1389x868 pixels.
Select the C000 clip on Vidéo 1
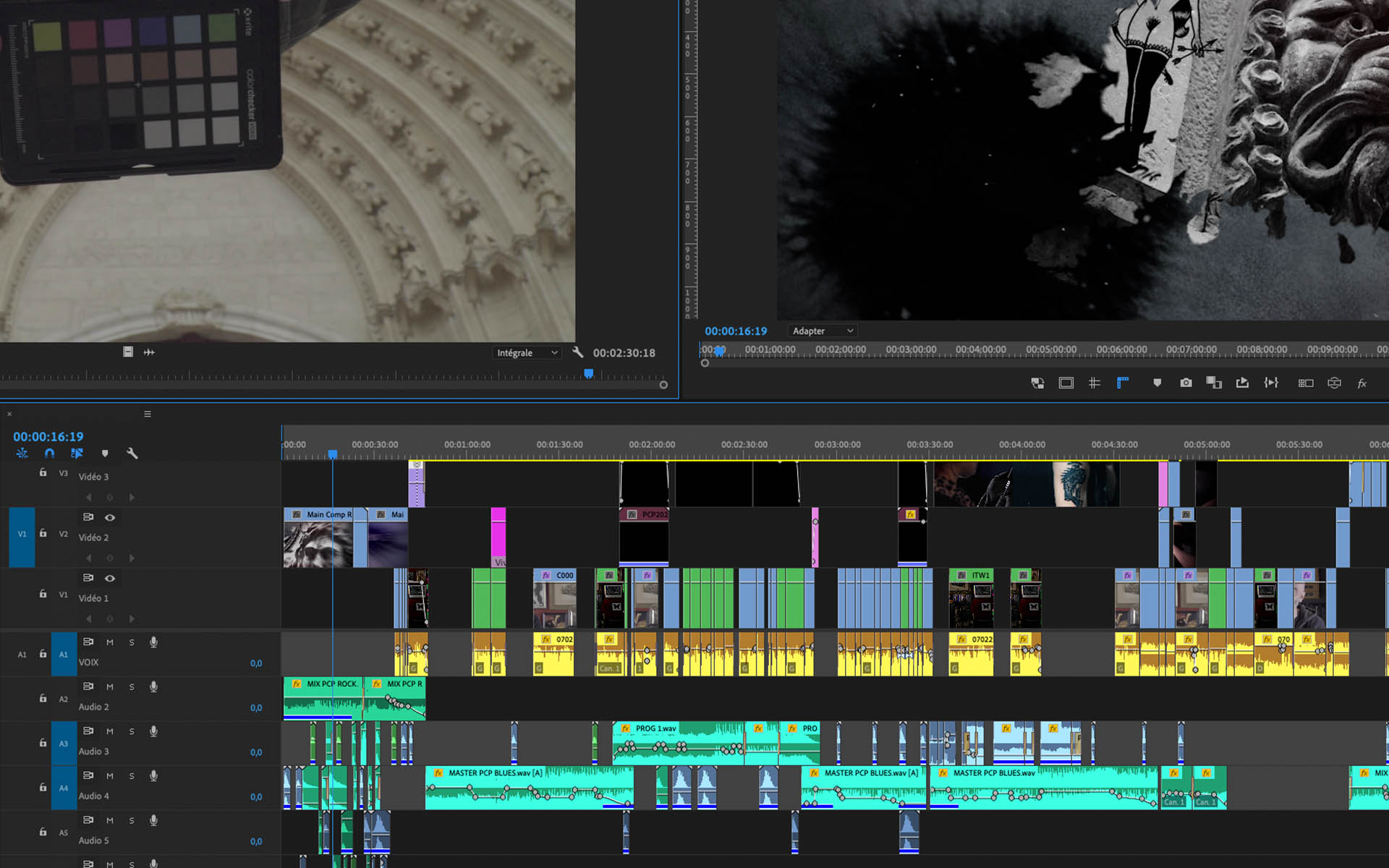555,597
